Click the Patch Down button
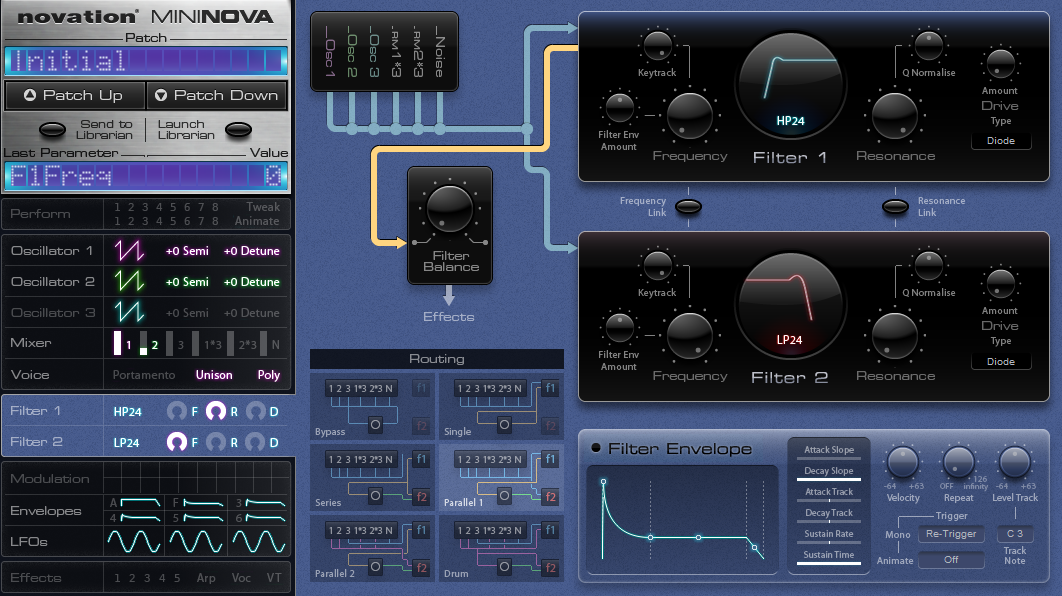Viewport: 1062px width, 596px height. coord(217,95)
